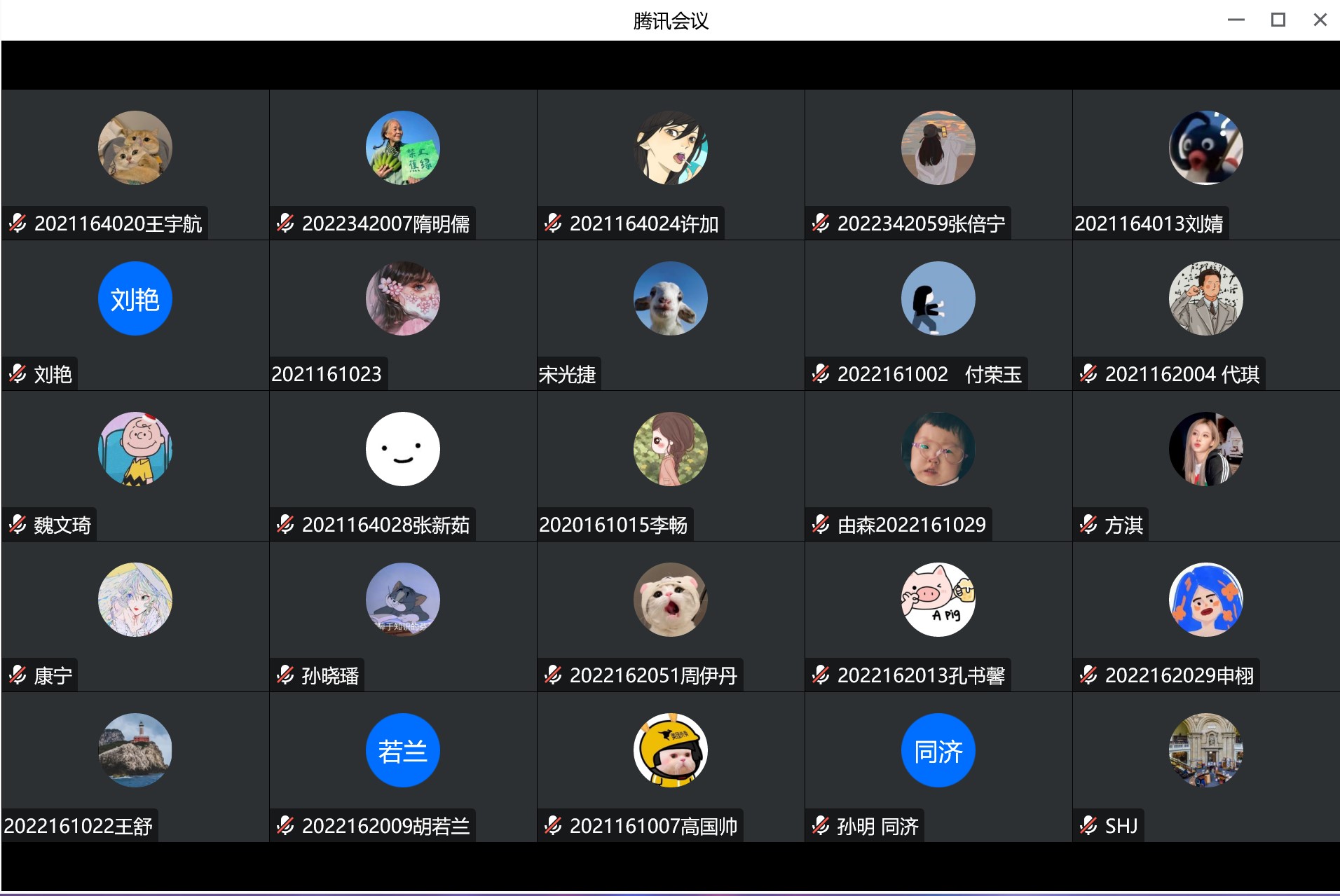Click the name label 2021164013刘婧

point(1149,223)
